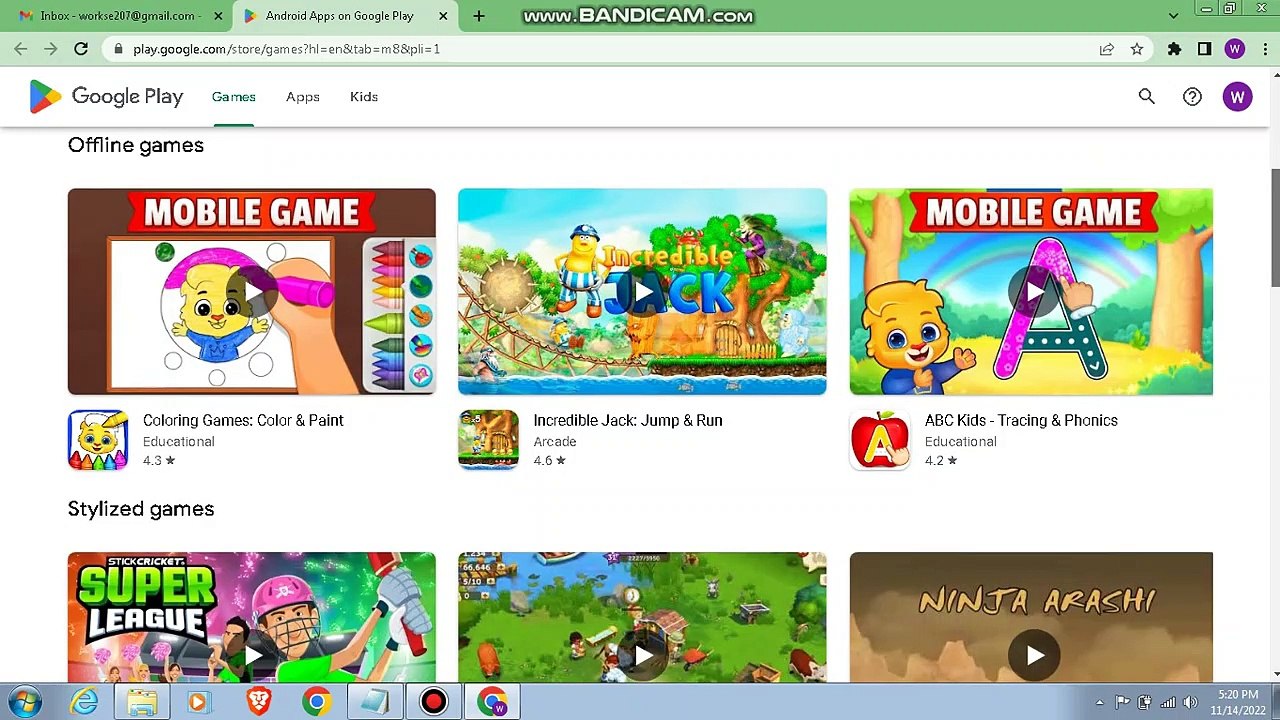Show hidden system tray icons
The height and width of the screenshot is (720, 1280).
[x=1099, y=702]
